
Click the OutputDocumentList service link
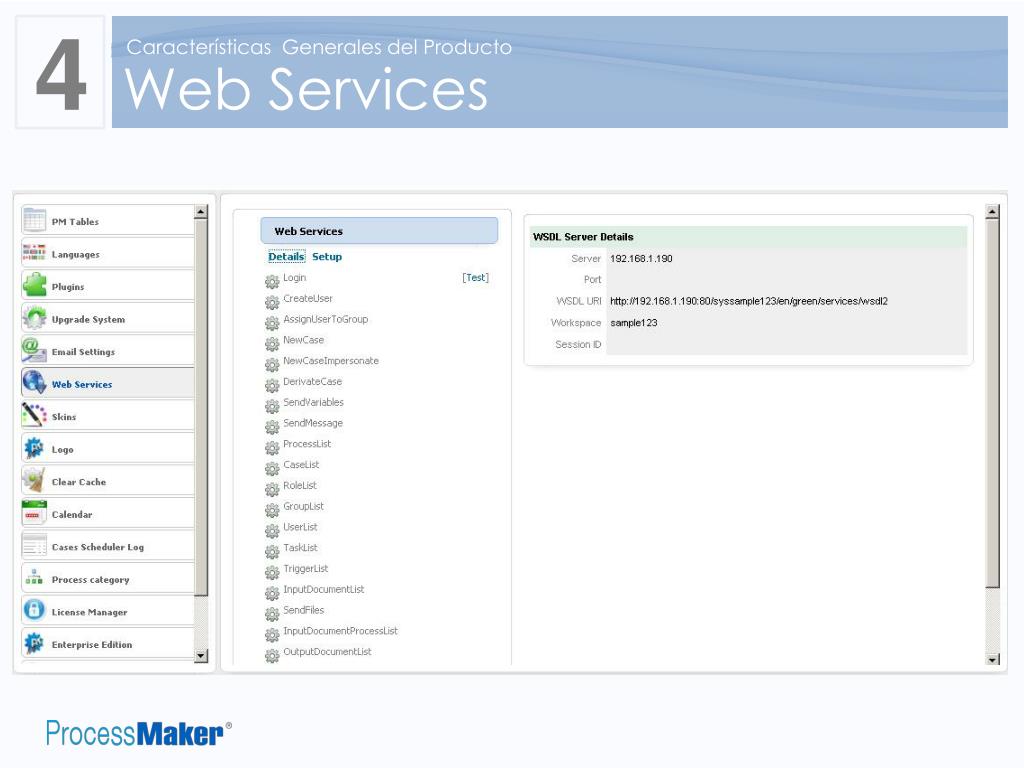pyautogui.click(x=327, y=652)
